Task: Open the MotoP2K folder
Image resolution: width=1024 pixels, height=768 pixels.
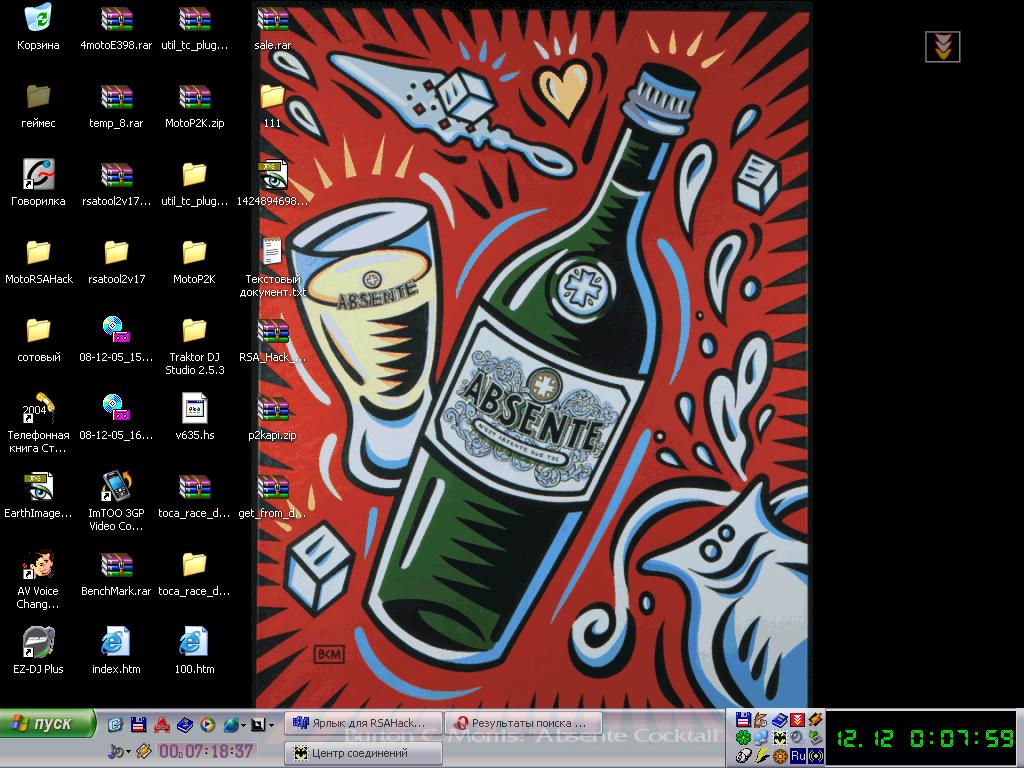Action: (x=195, y=260)
